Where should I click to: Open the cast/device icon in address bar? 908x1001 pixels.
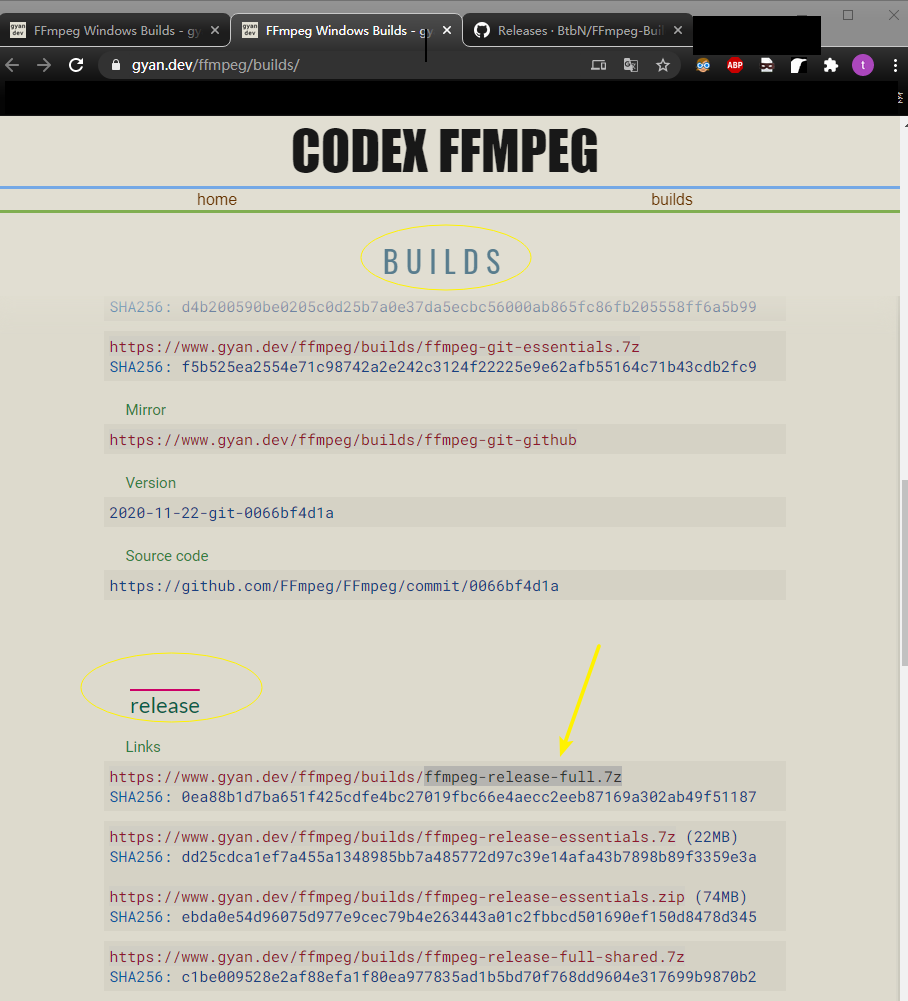598,65
